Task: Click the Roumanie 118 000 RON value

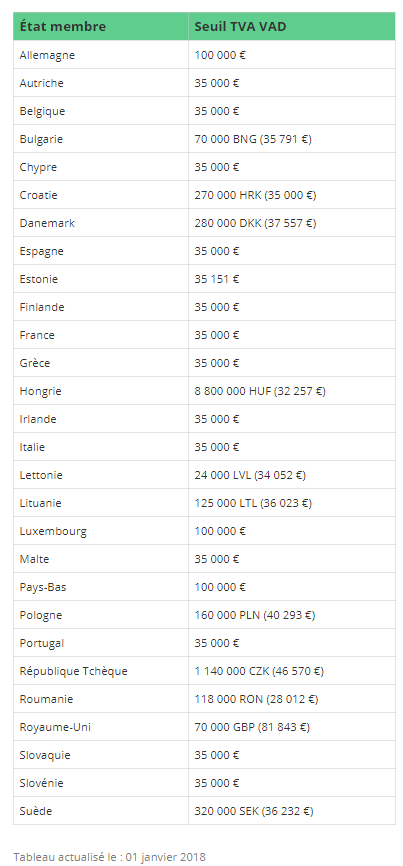Action: pyautogui.click(x=256, y=699)
